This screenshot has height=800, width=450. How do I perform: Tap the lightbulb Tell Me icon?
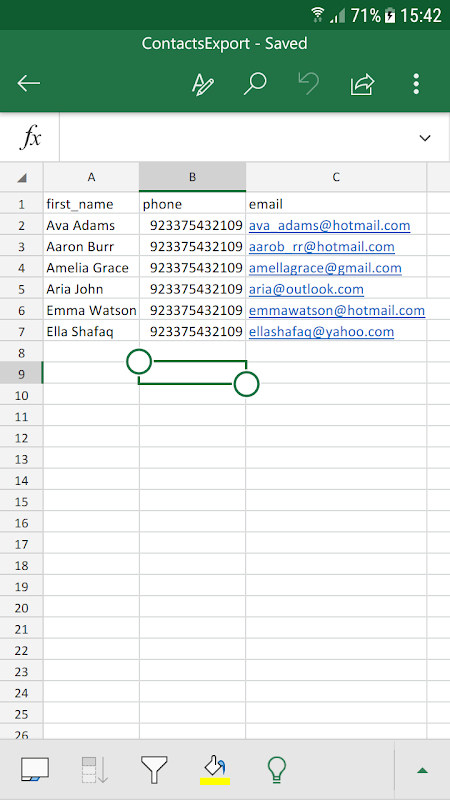coord(277,769)
